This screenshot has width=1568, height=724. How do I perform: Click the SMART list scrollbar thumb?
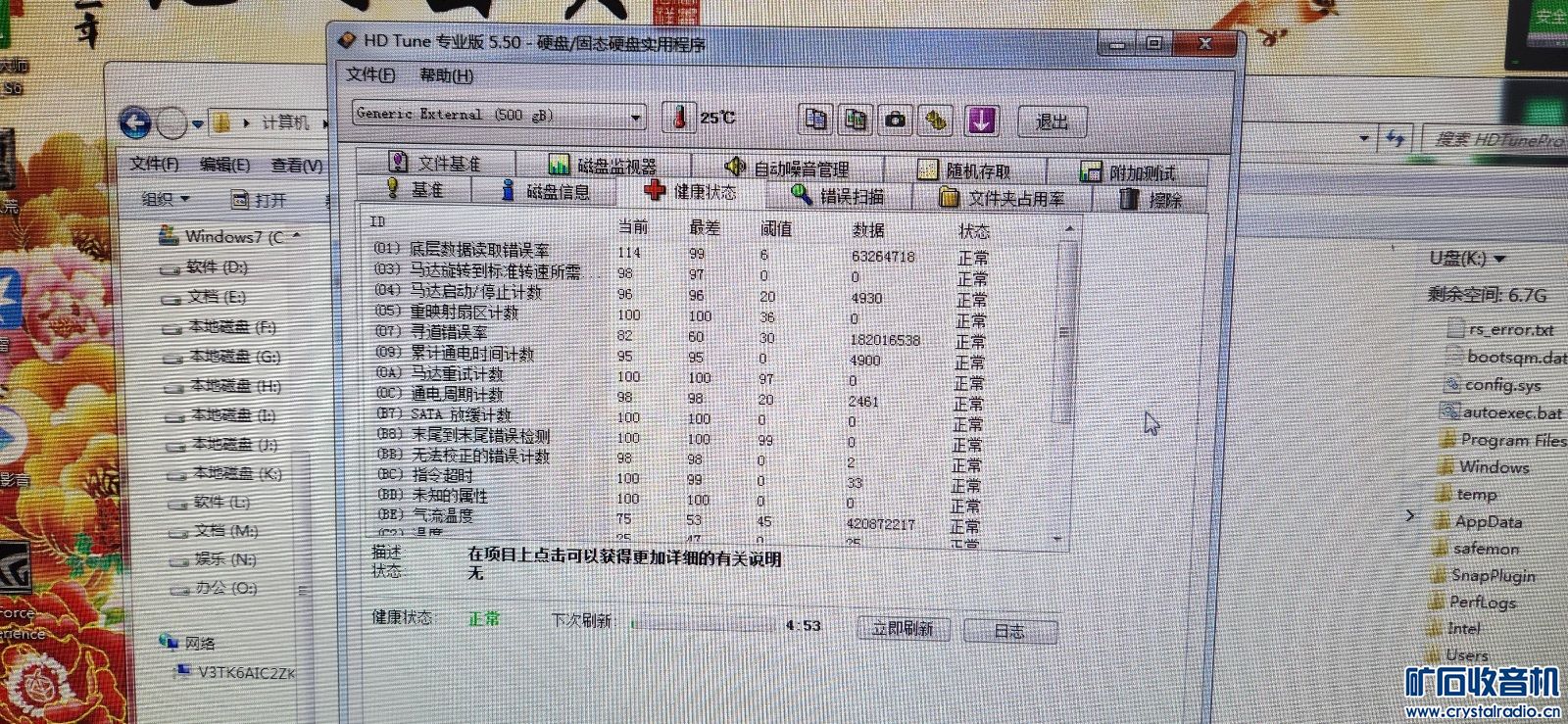(1064, 333)
